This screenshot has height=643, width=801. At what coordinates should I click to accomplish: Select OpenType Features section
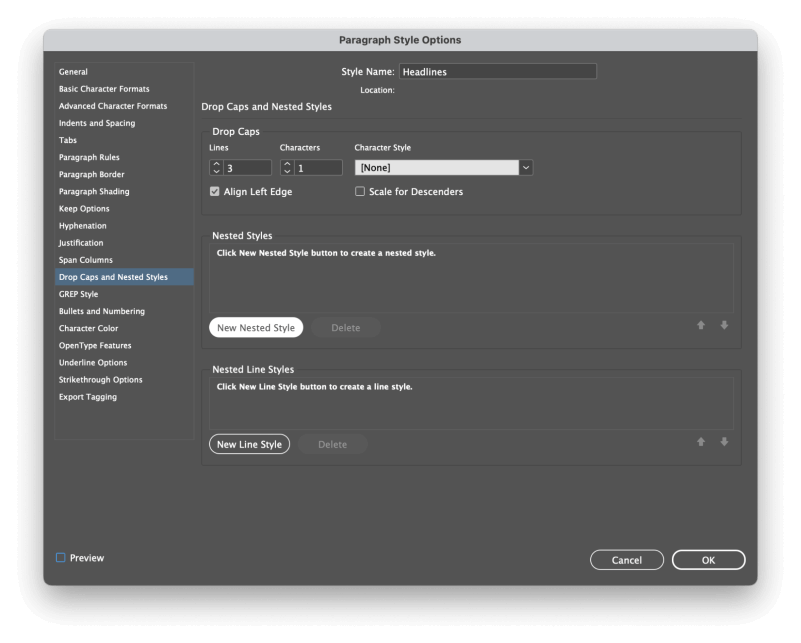point(124,345)
